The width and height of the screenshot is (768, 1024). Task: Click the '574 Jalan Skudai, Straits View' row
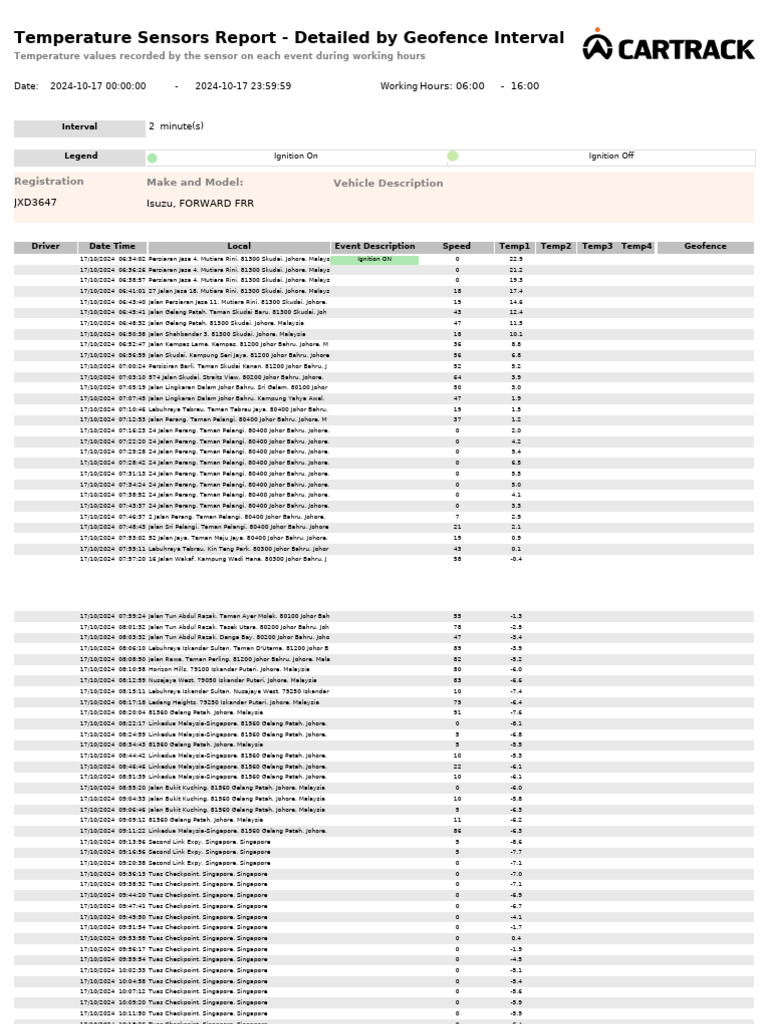coord(384,377)
